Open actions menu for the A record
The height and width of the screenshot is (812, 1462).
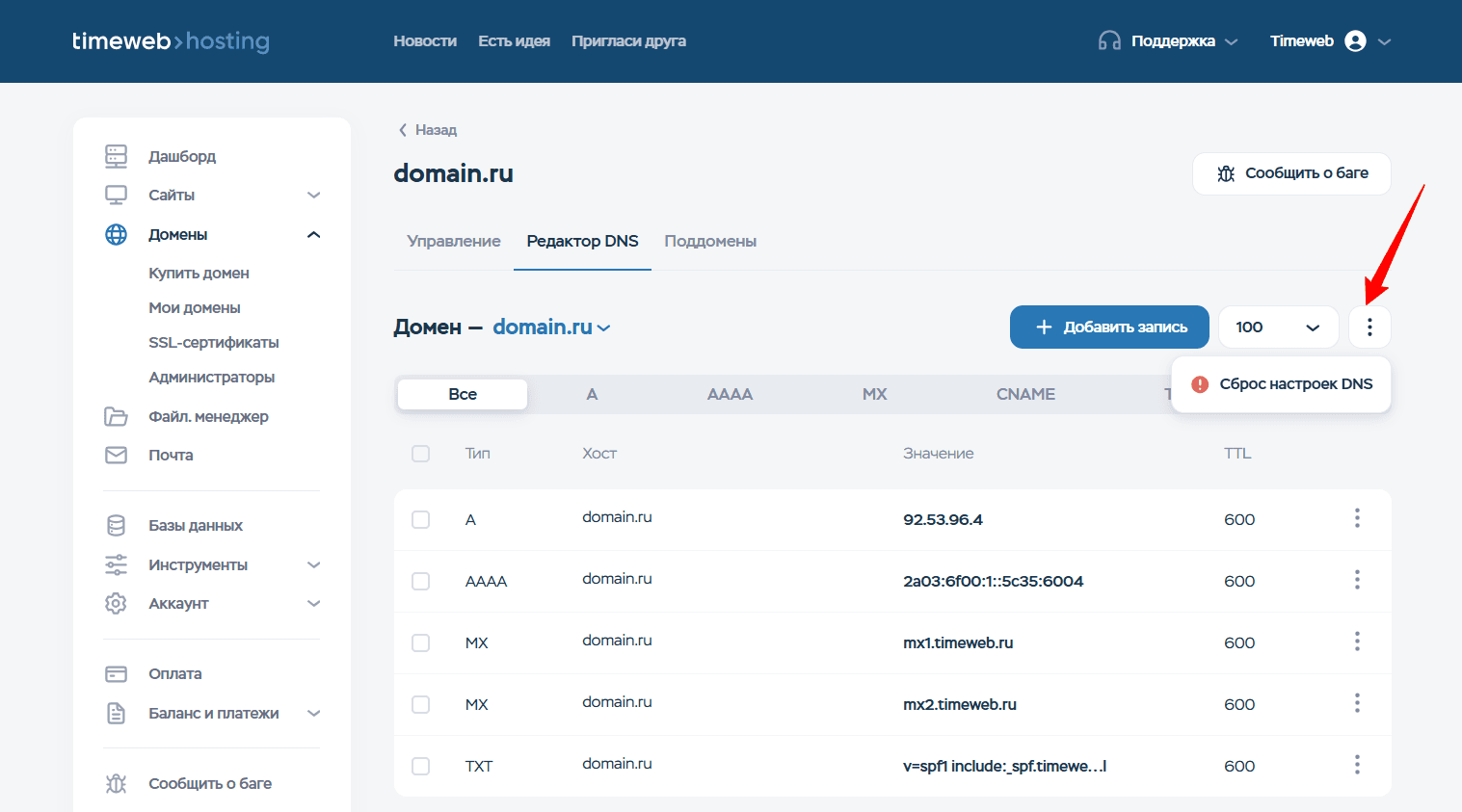pyautogui.click(x=1357, y=518)
